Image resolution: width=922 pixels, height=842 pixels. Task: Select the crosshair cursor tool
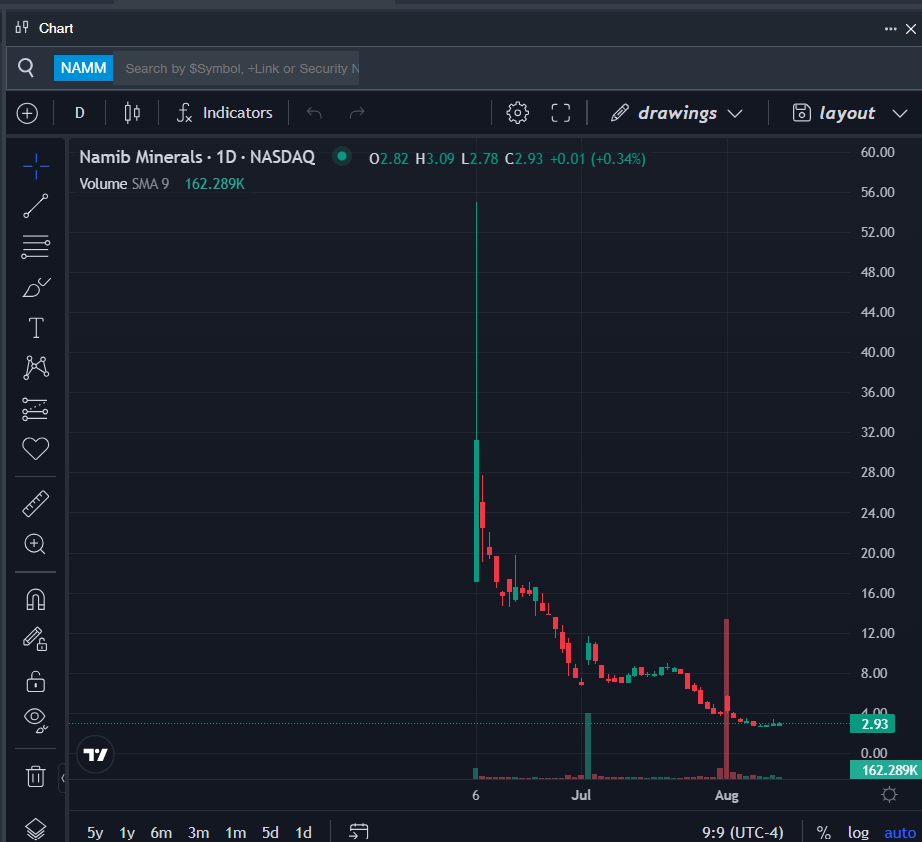pos(36,166)
